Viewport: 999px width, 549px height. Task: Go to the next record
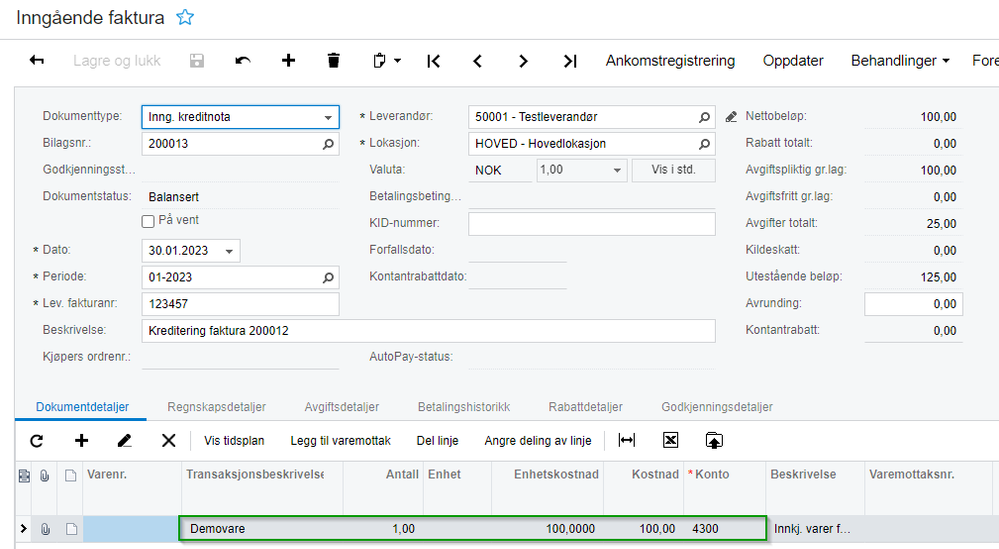tap(523, 61)
